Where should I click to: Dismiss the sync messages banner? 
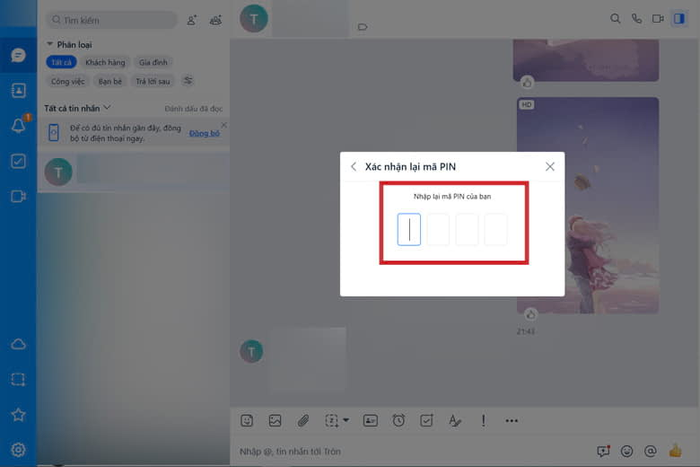pyautogui.click(x=224, y=125)
